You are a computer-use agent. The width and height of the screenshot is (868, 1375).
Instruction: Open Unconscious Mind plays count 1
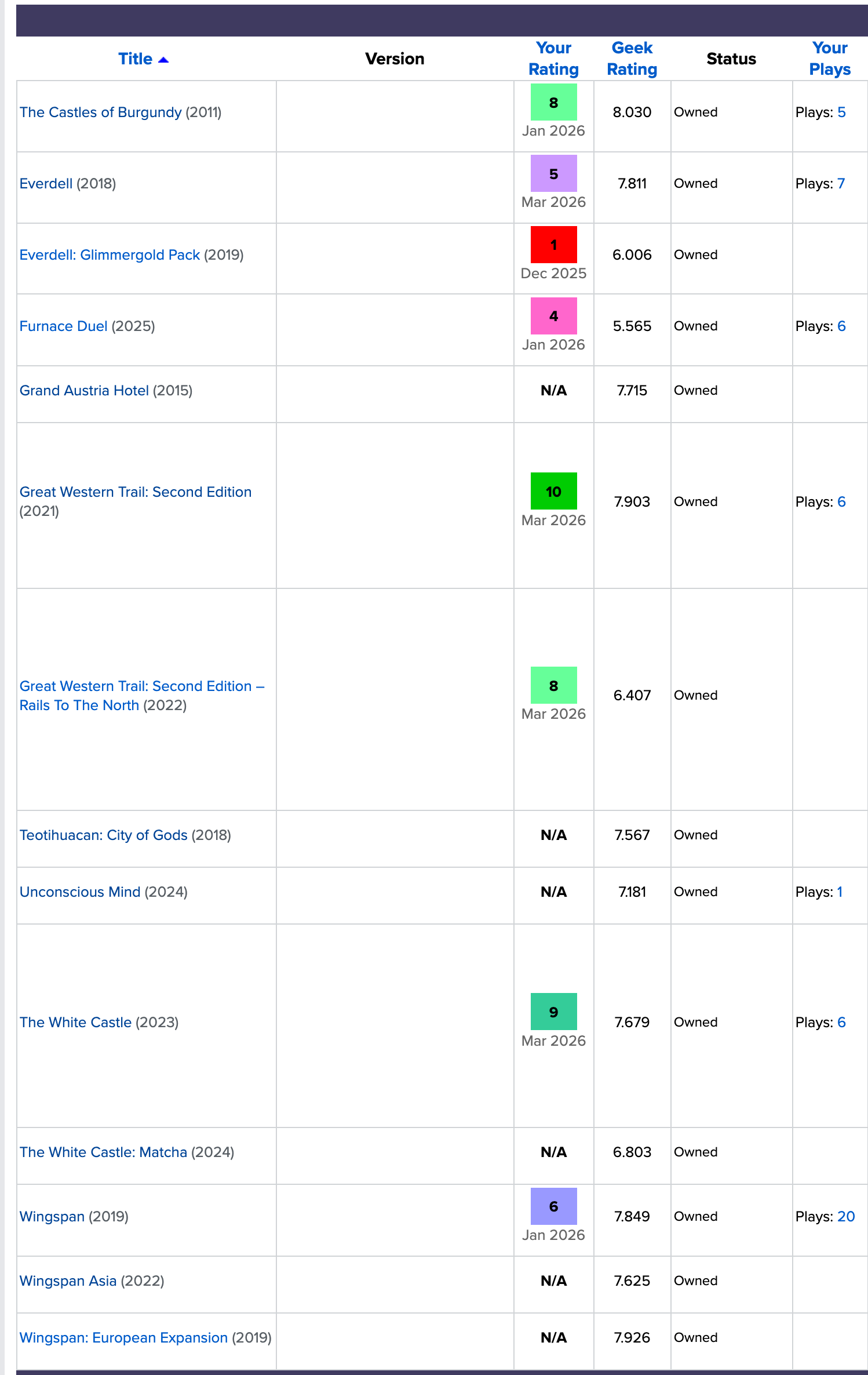coord(840,892)
